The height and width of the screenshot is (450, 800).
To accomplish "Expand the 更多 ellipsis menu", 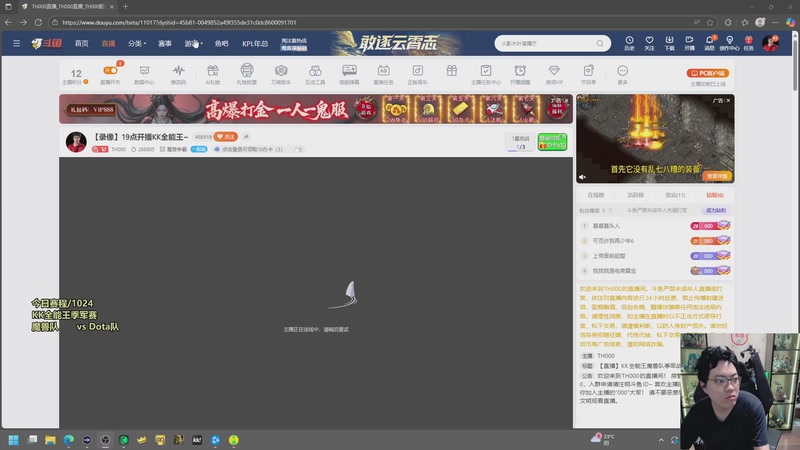I will point(622,74).
